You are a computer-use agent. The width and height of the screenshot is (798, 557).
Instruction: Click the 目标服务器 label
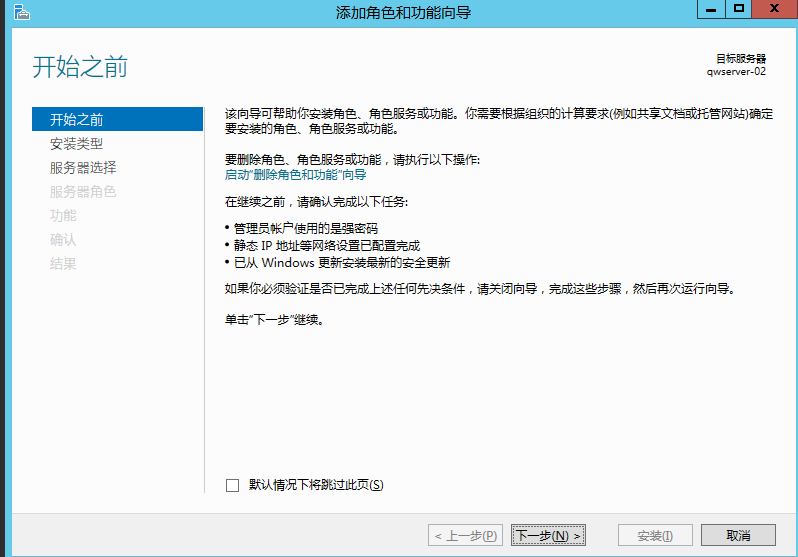point(741,59)
